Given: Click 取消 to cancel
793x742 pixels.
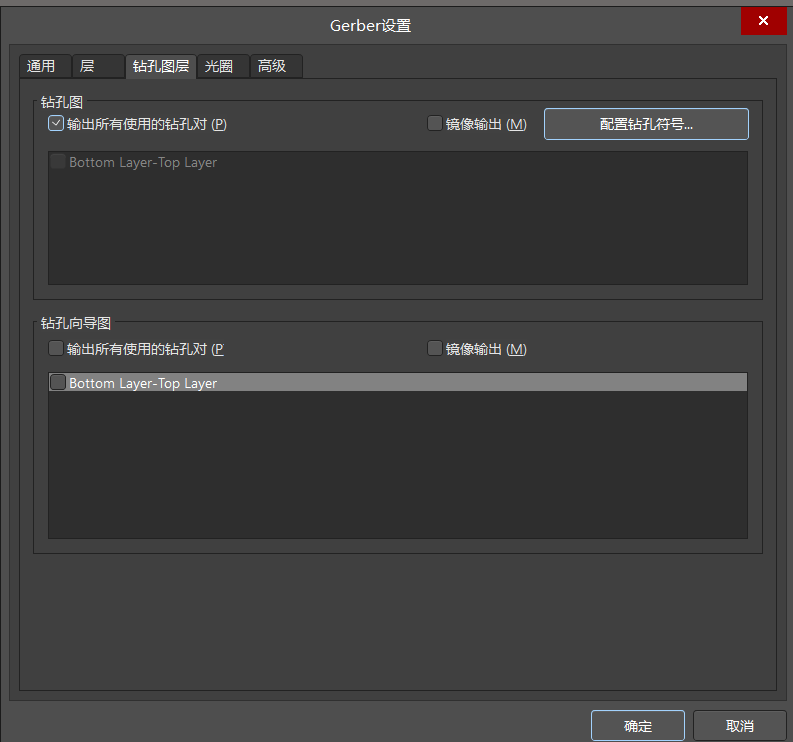Looking at the screenshot, I should [739, 726].
